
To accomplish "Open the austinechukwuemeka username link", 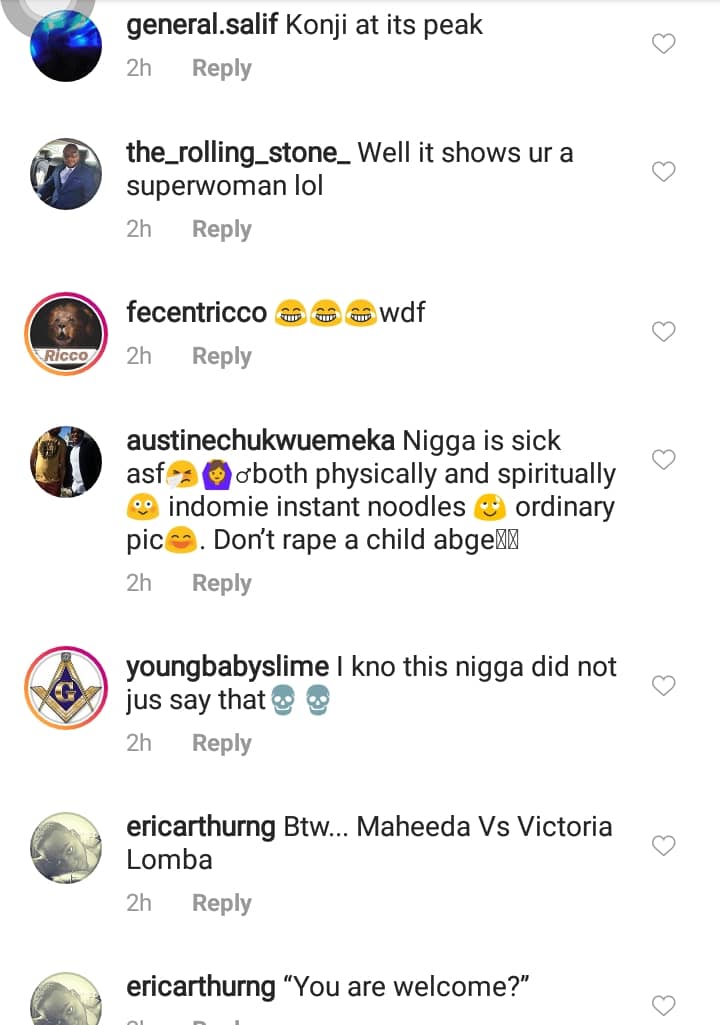I will click(262, 441).
